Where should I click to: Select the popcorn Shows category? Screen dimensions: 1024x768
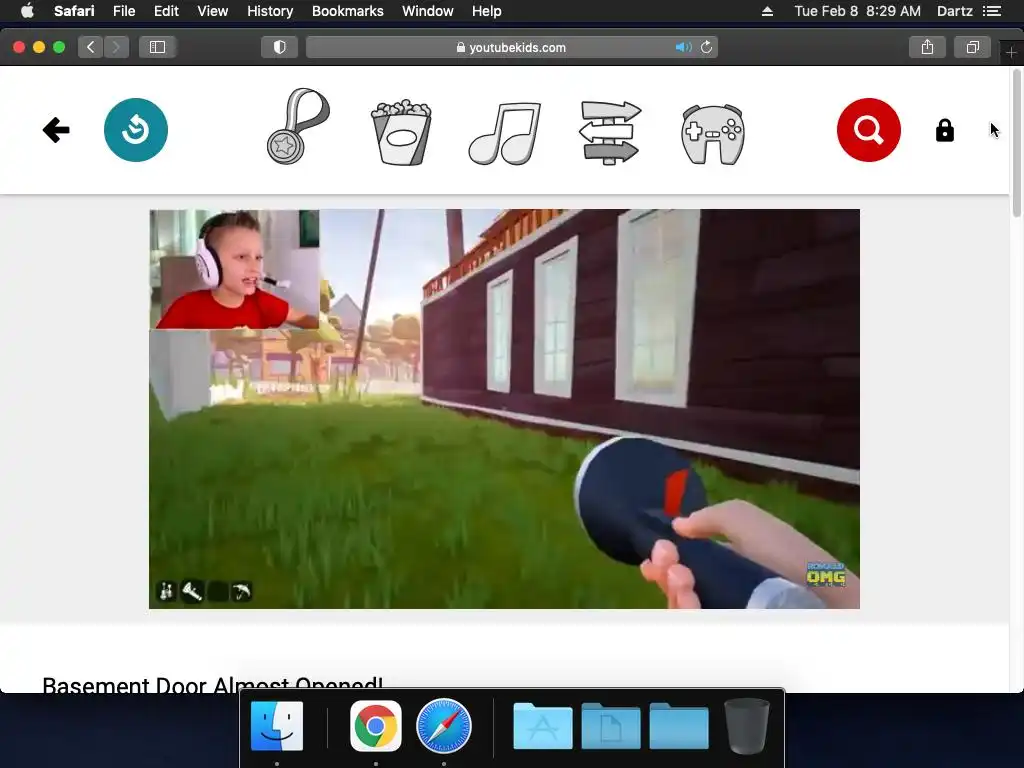click(401, 132)
